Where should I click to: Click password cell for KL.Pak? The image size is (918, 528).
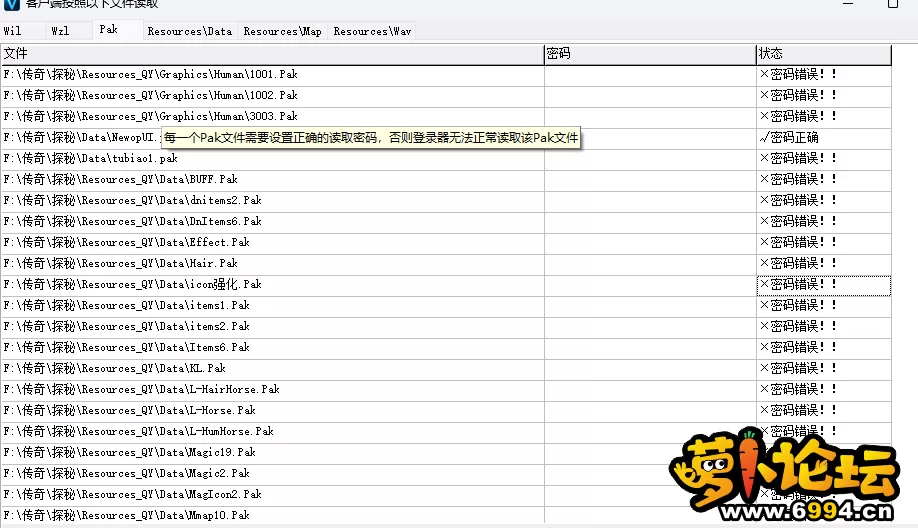click(650, 369)
